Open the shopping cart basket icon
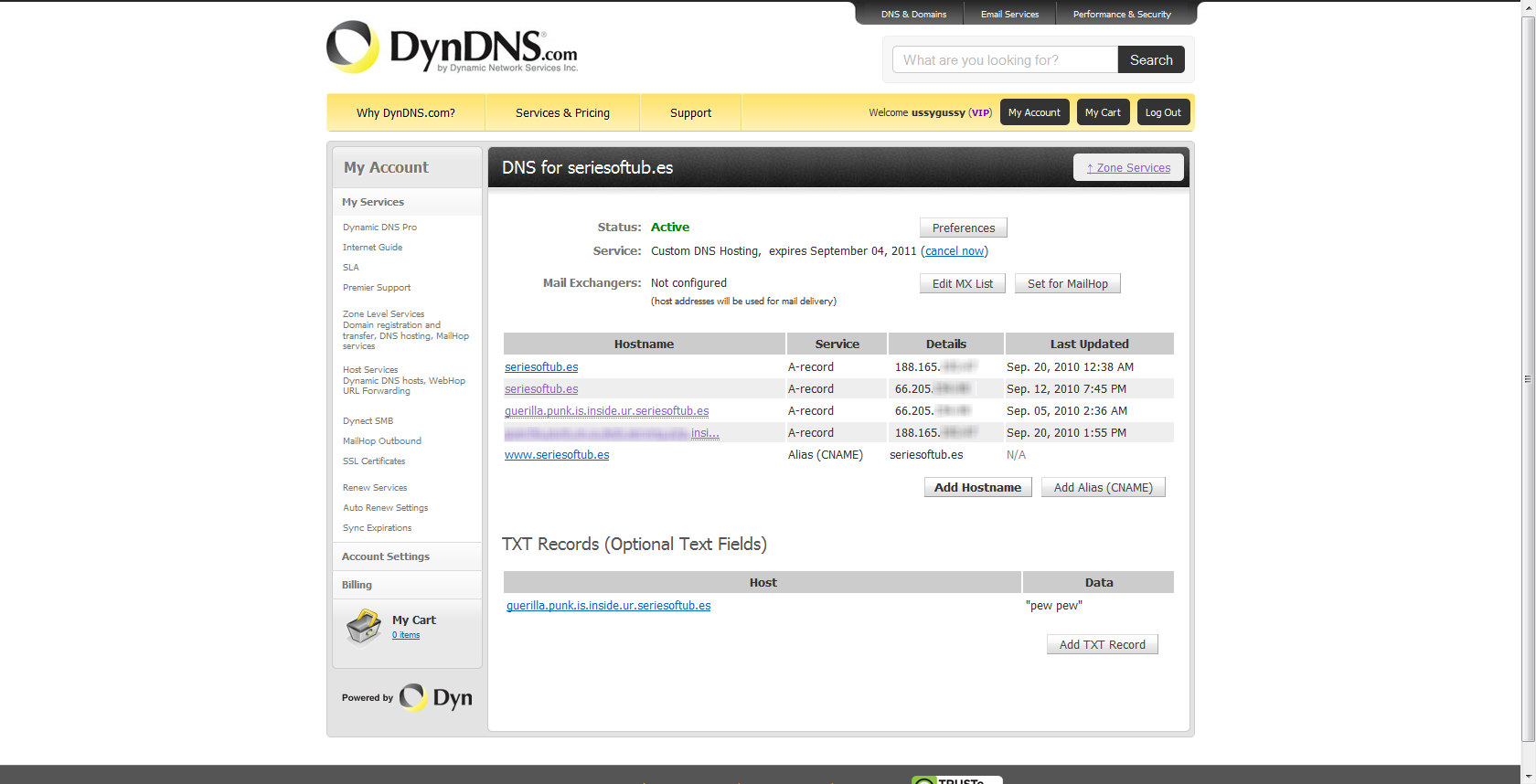1536x784 pixels. point(363,627)
